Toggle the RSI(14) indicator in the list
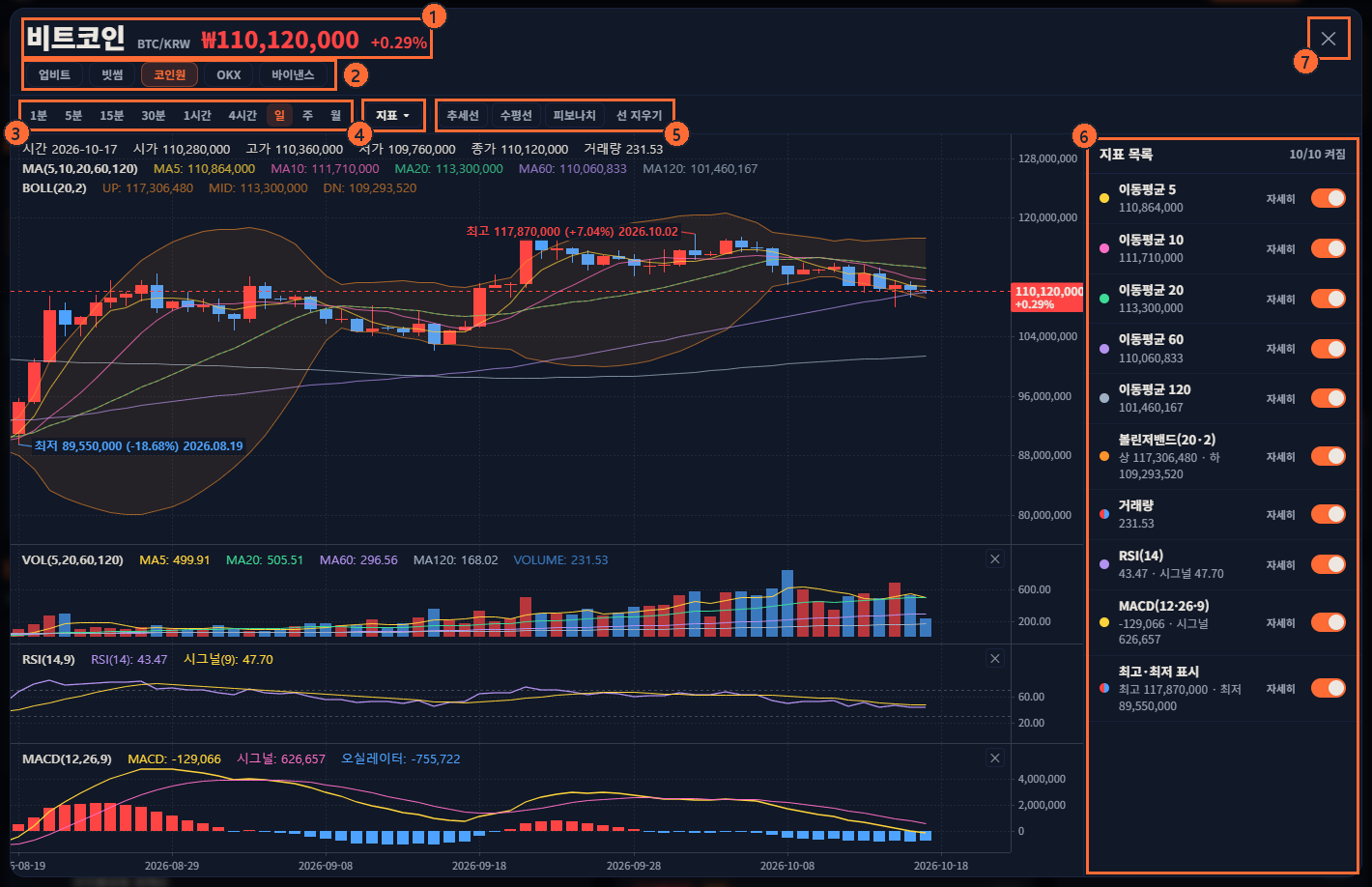This screenshot has height=887, width=1372. (x=1329, y=564)
